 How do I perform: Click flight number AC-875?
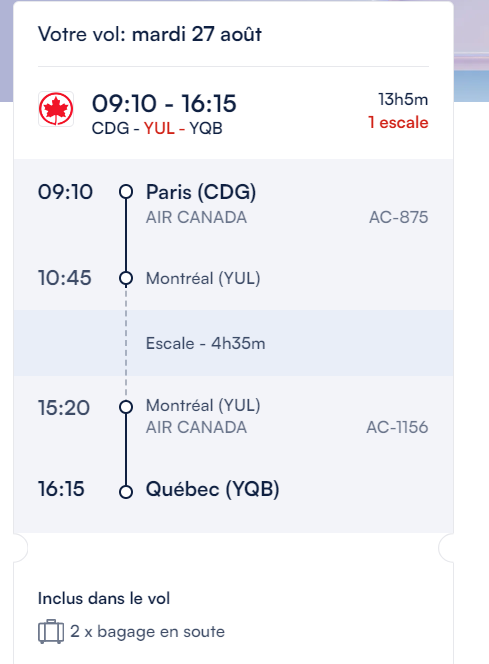(398, 217)
